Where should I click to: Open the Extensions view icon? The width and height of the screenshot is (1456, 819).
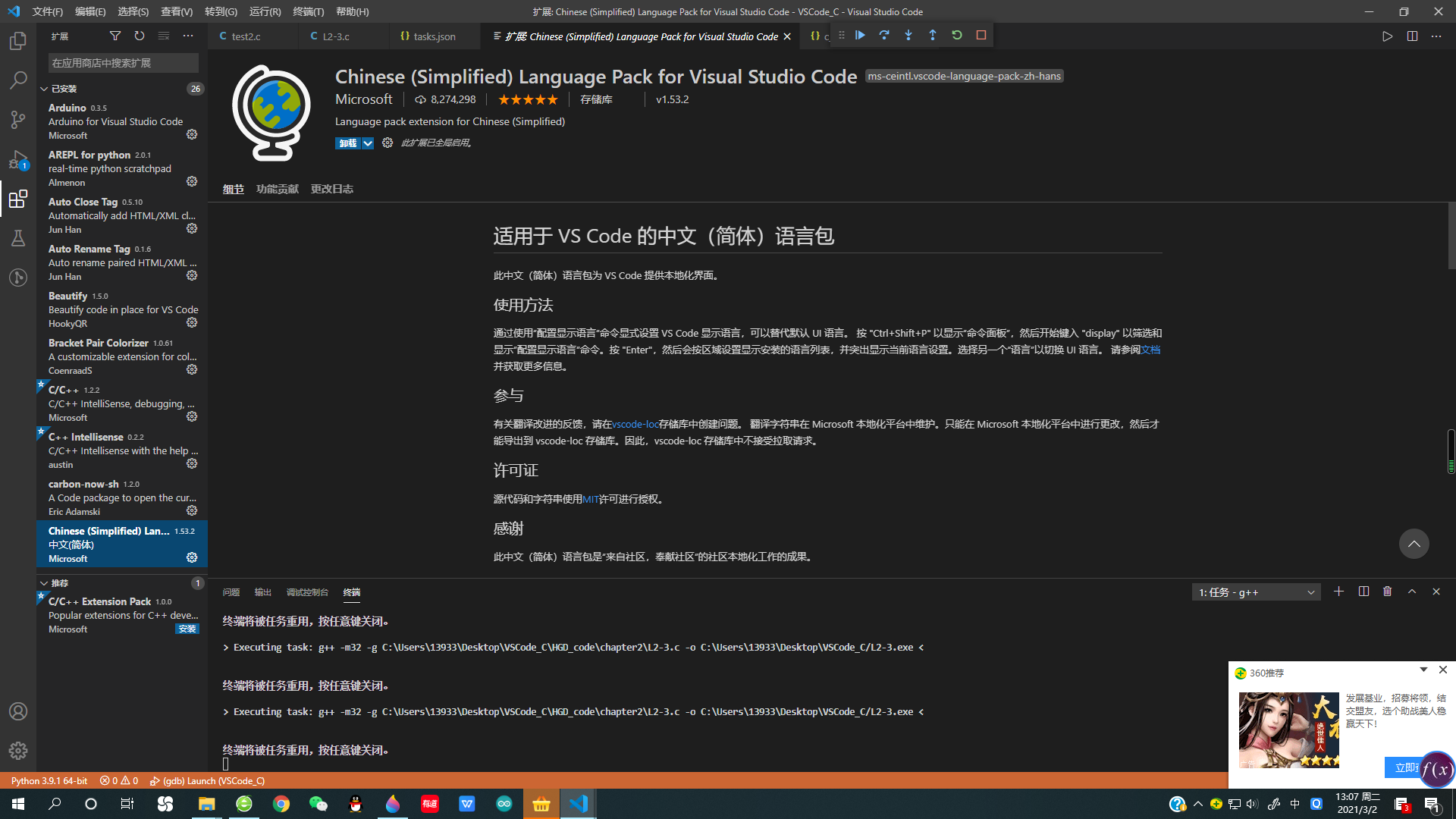tap(17, 199)
